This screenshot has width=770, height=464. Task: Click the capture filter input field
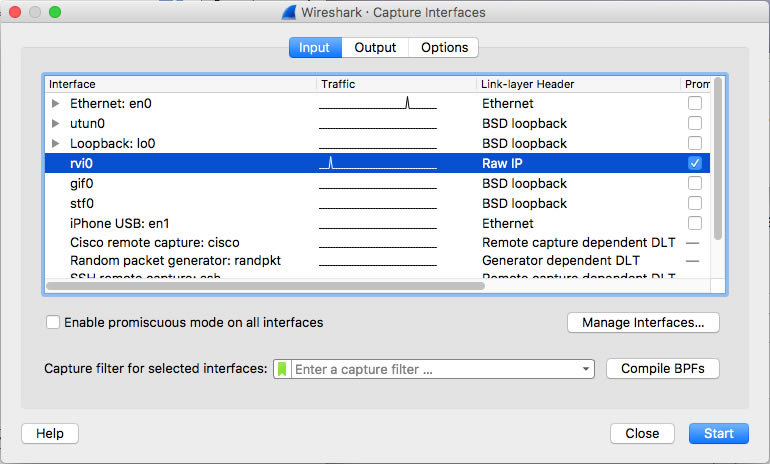434,369
